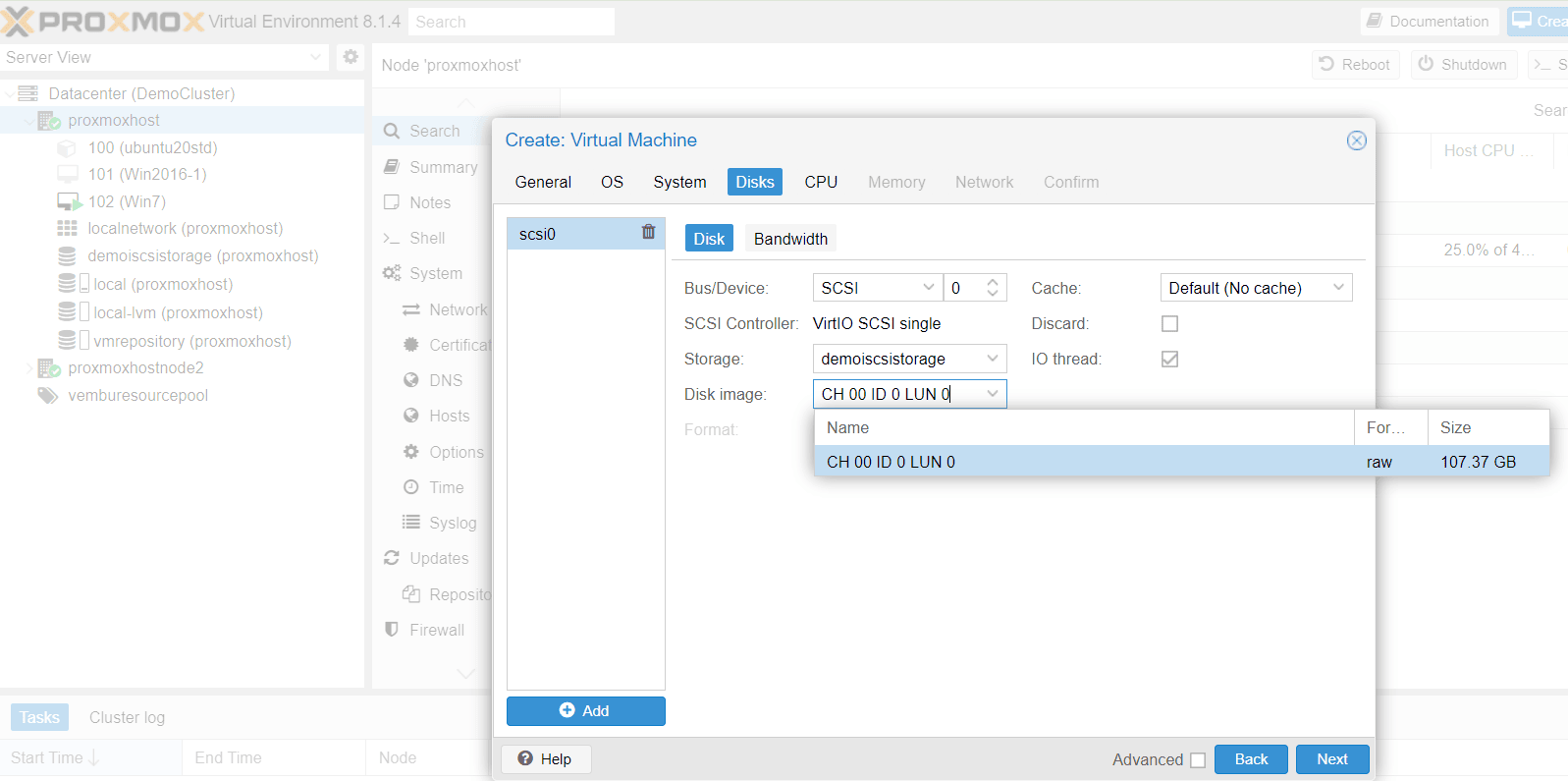Select the scsi0 disk entry
Viewport: 1568px width, 781px height.
(x=586, y=234)
